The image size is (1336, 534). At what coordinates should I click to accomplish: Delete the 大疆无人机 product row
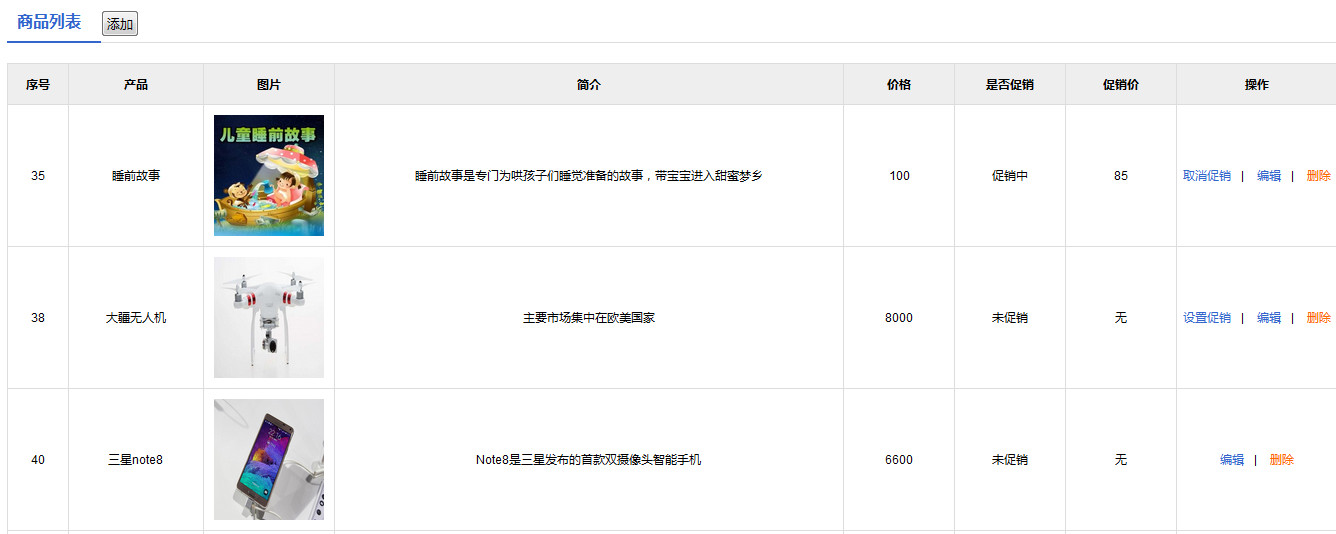tap(1318, 318)
